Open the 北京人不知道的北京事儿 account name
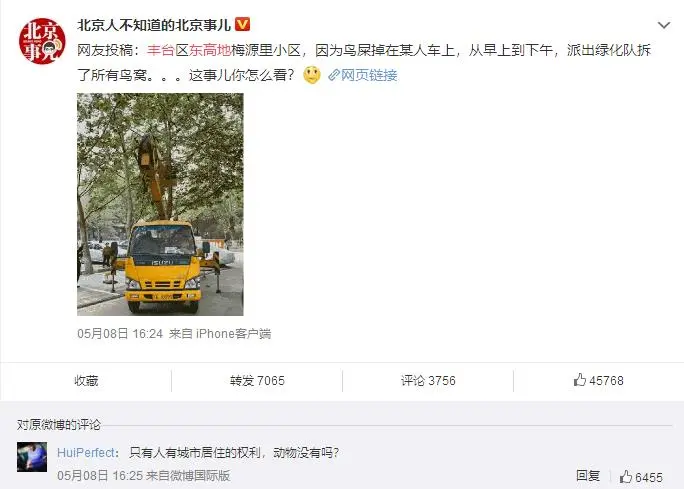The width and height of the screenshot is (684, 489). [x=154, y=25]
